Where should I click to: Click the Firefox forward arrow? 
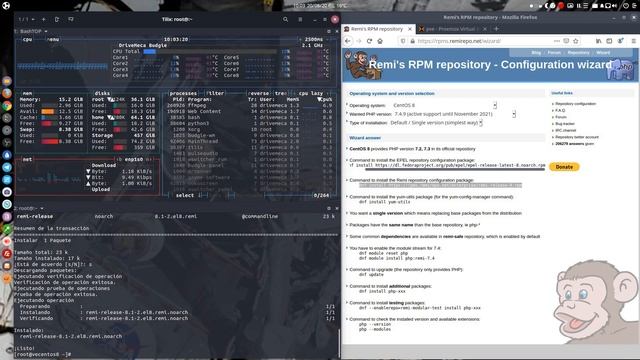click(x=358, y=41)
